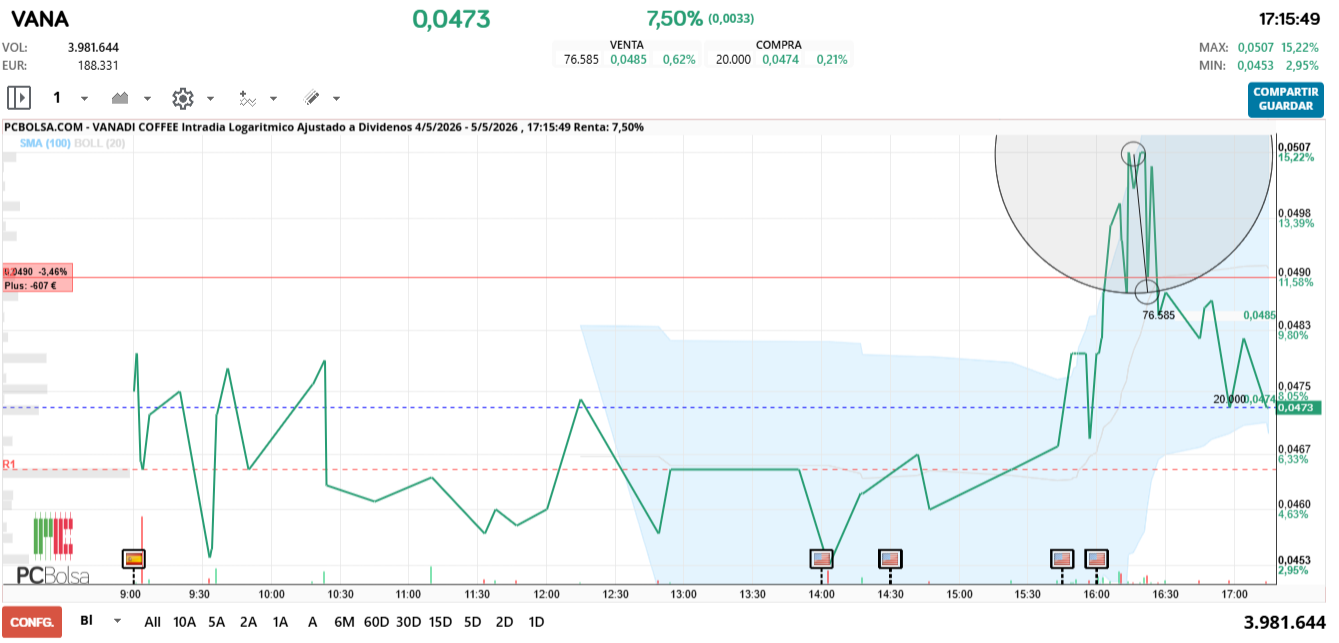Click the US flag event at 14:30
Screen dimensions: 1339x643
(889, 558)
